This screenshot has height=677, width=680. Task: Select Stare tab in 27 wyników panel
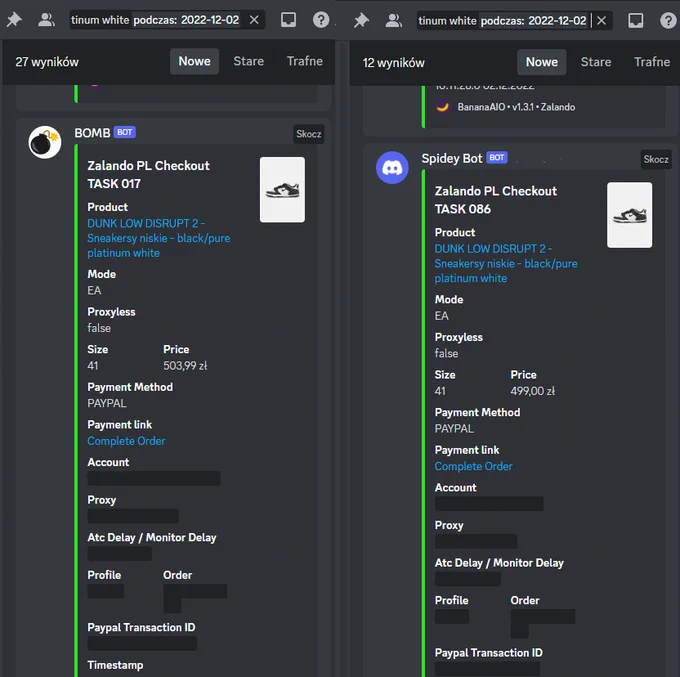click(248, 61)
